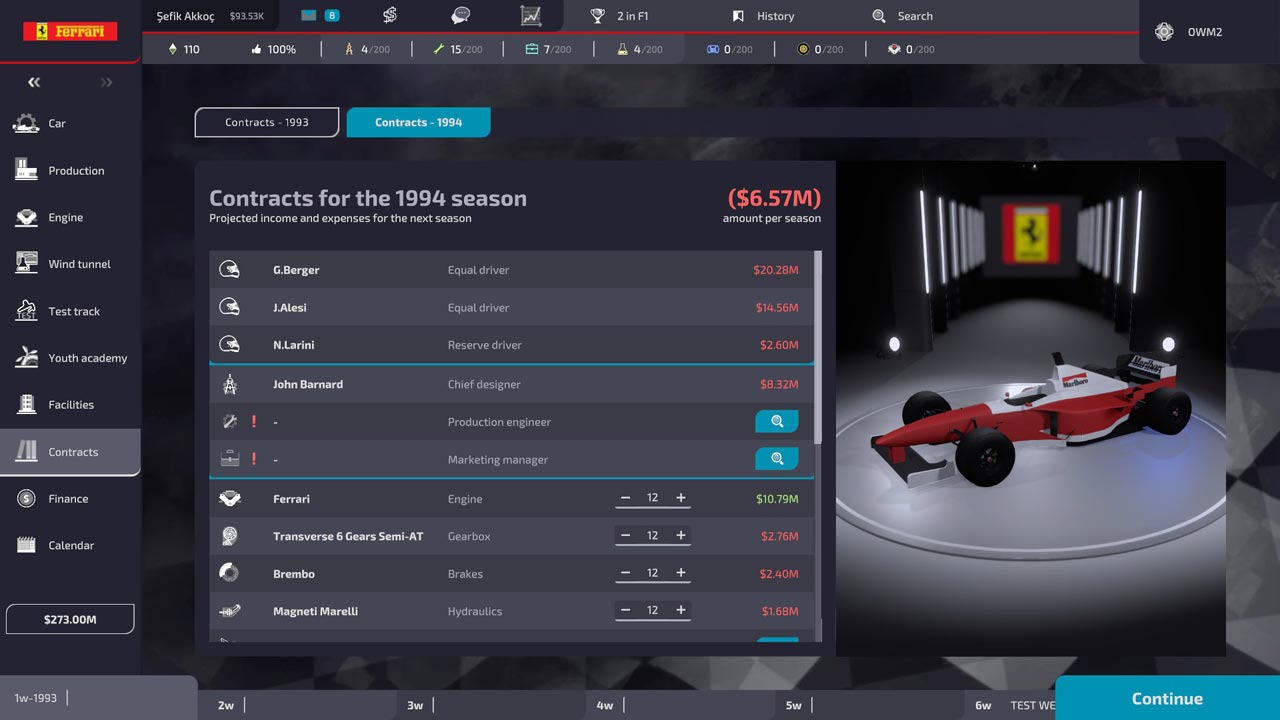The height and width of the screenshot is (720, 1280).
Task: Select the G.Berger driver name
Action: click(296, 270)
